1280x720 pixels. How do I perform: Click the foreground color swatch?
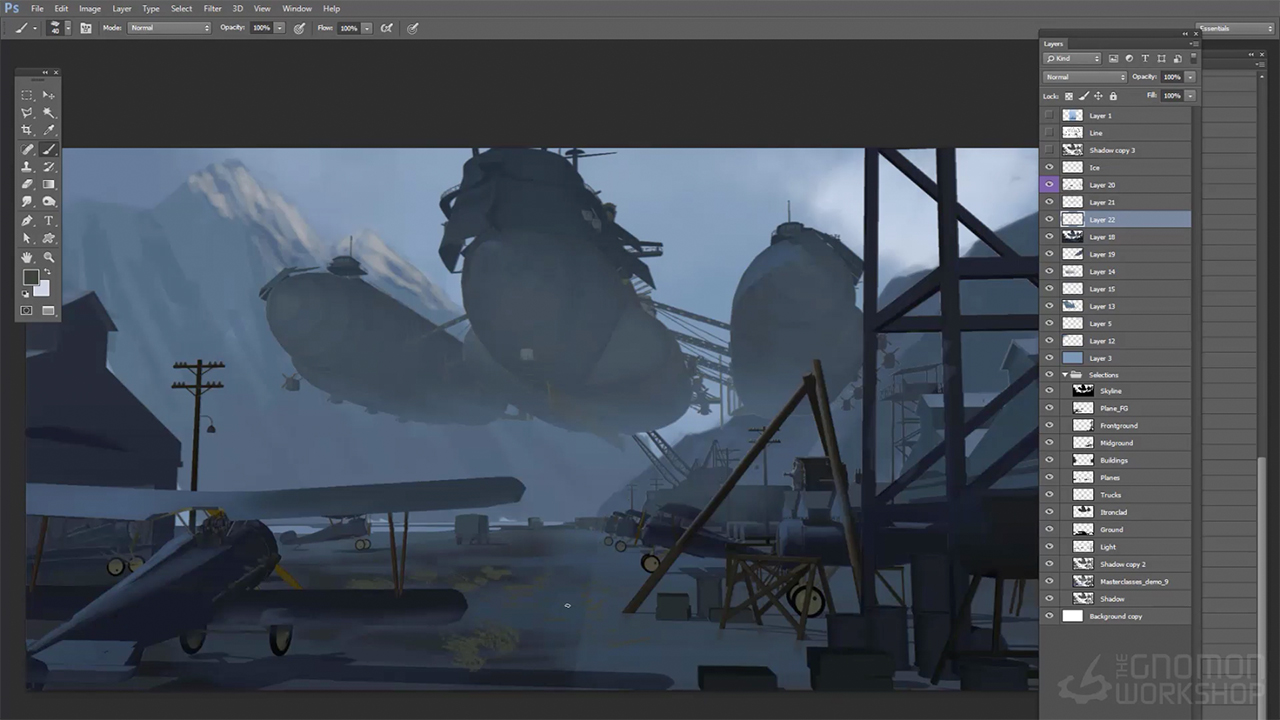31,277
